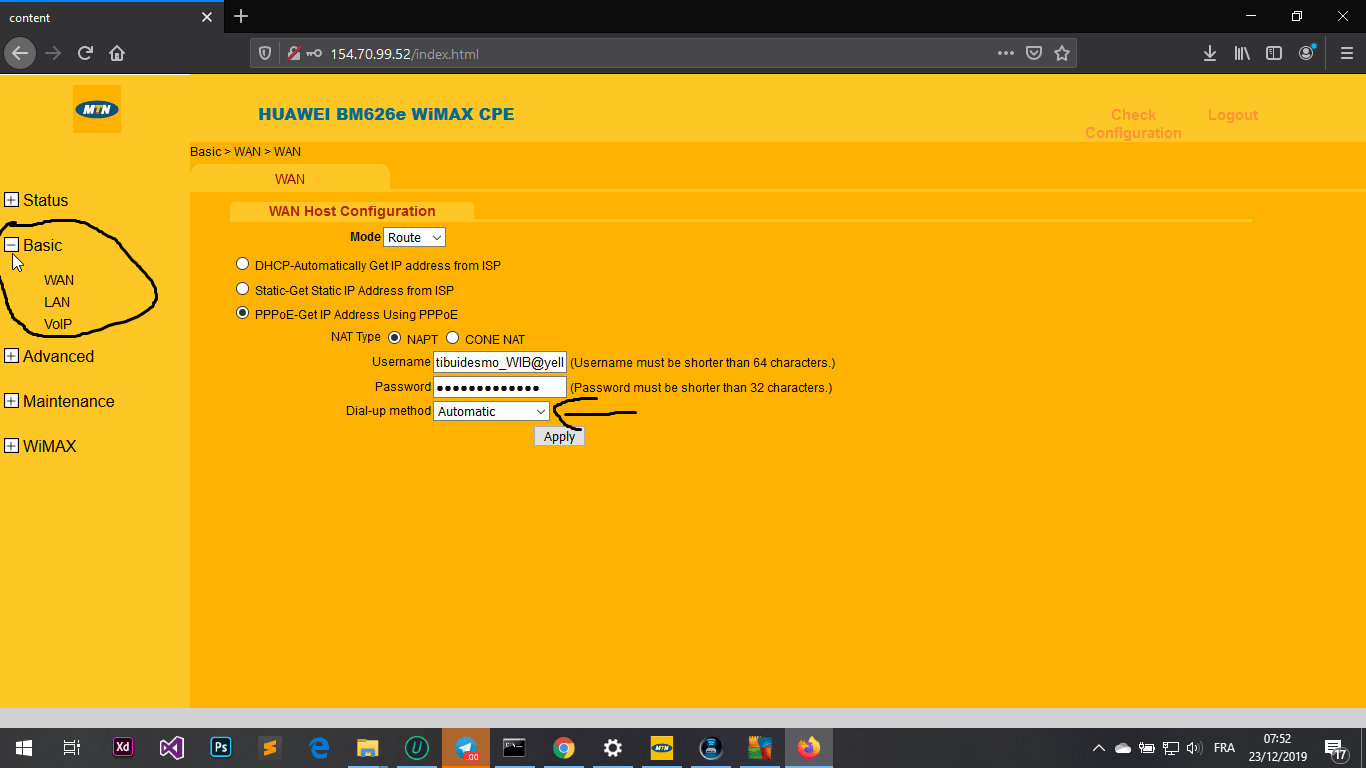This screenshot has height=768, width=1366.
Task: Open the page actions three-dot menu
Action: [x=1006, y=53]
